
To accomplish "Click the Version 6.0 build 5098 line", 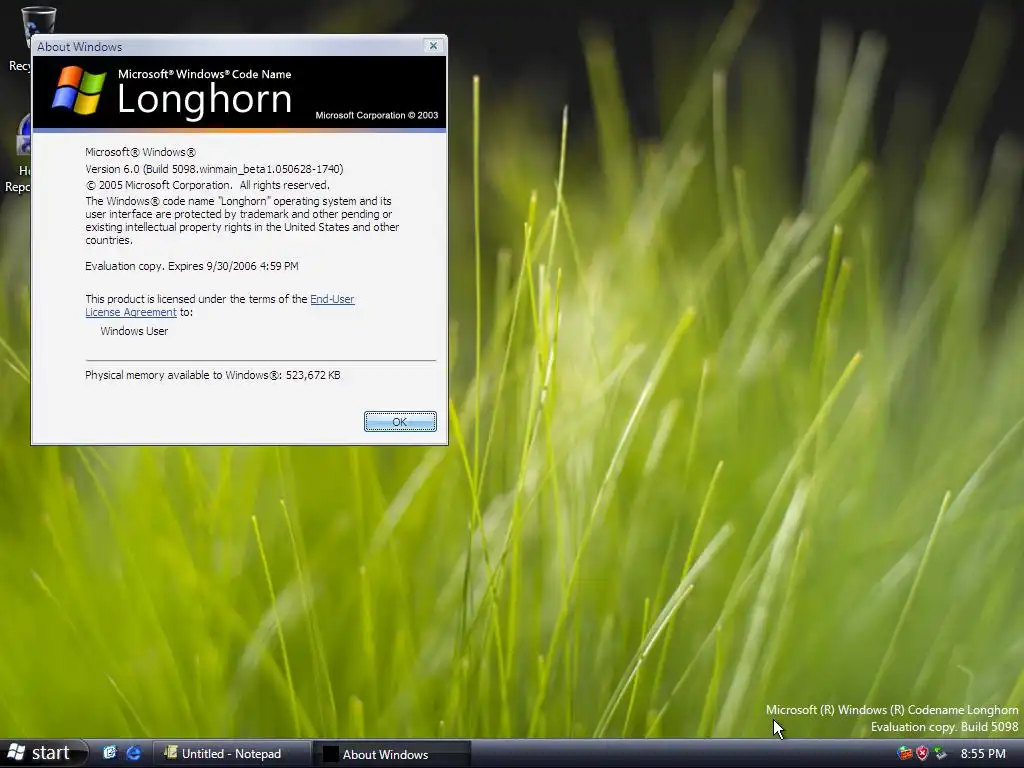I will click(214, 169).
